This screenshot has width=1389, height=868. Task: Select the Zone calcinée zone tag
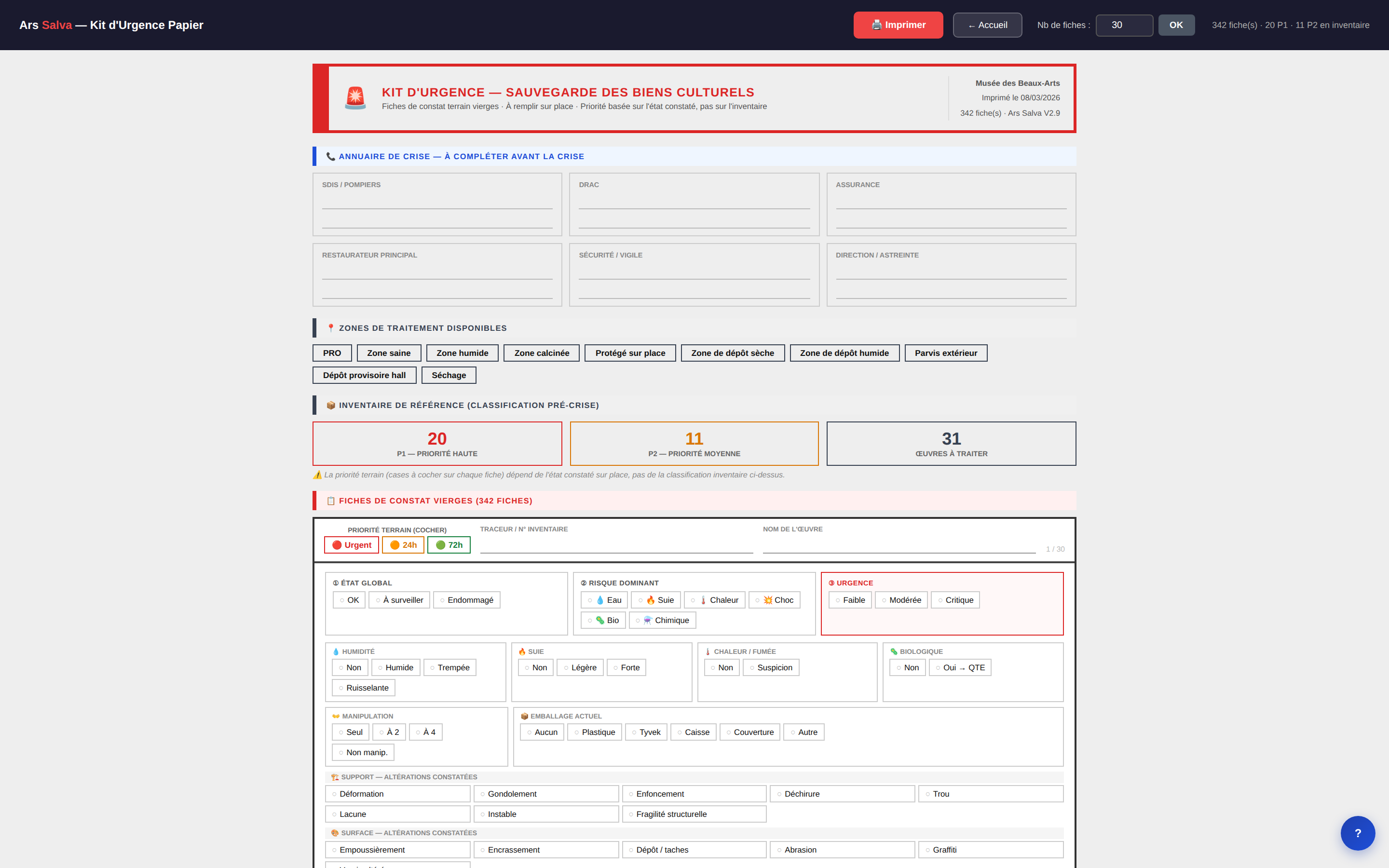(x=541, y=353)
